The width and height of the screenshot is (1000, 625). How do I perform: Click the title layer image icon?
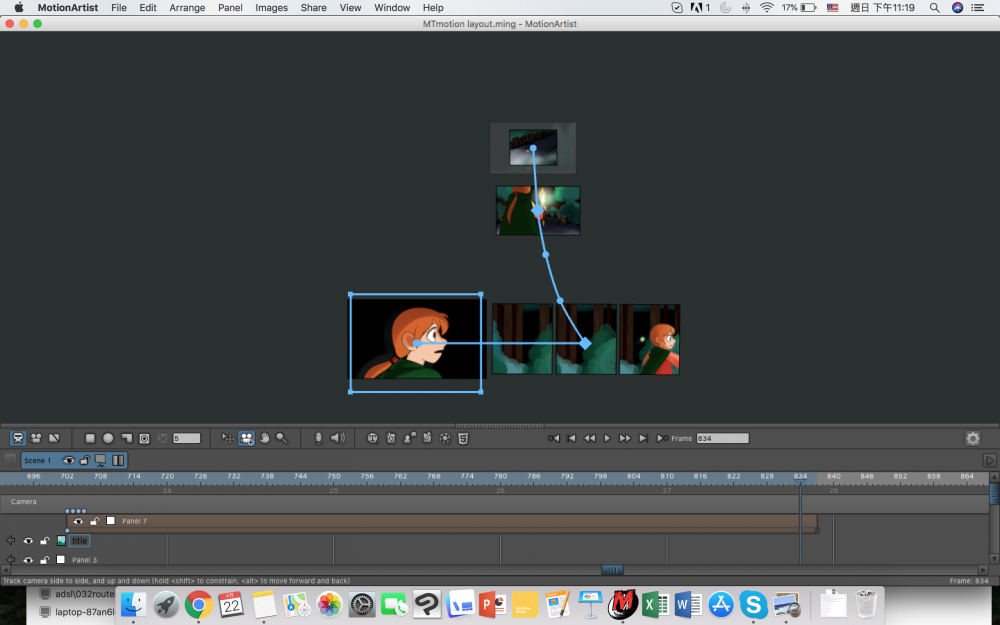pos(61,541)
